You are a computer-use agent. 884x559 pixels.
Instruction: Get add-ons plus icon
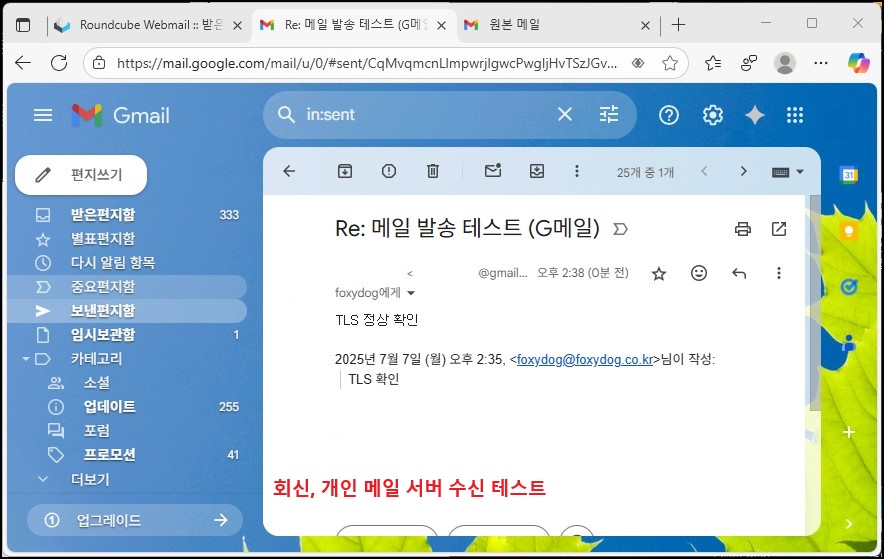pos(848,432)
